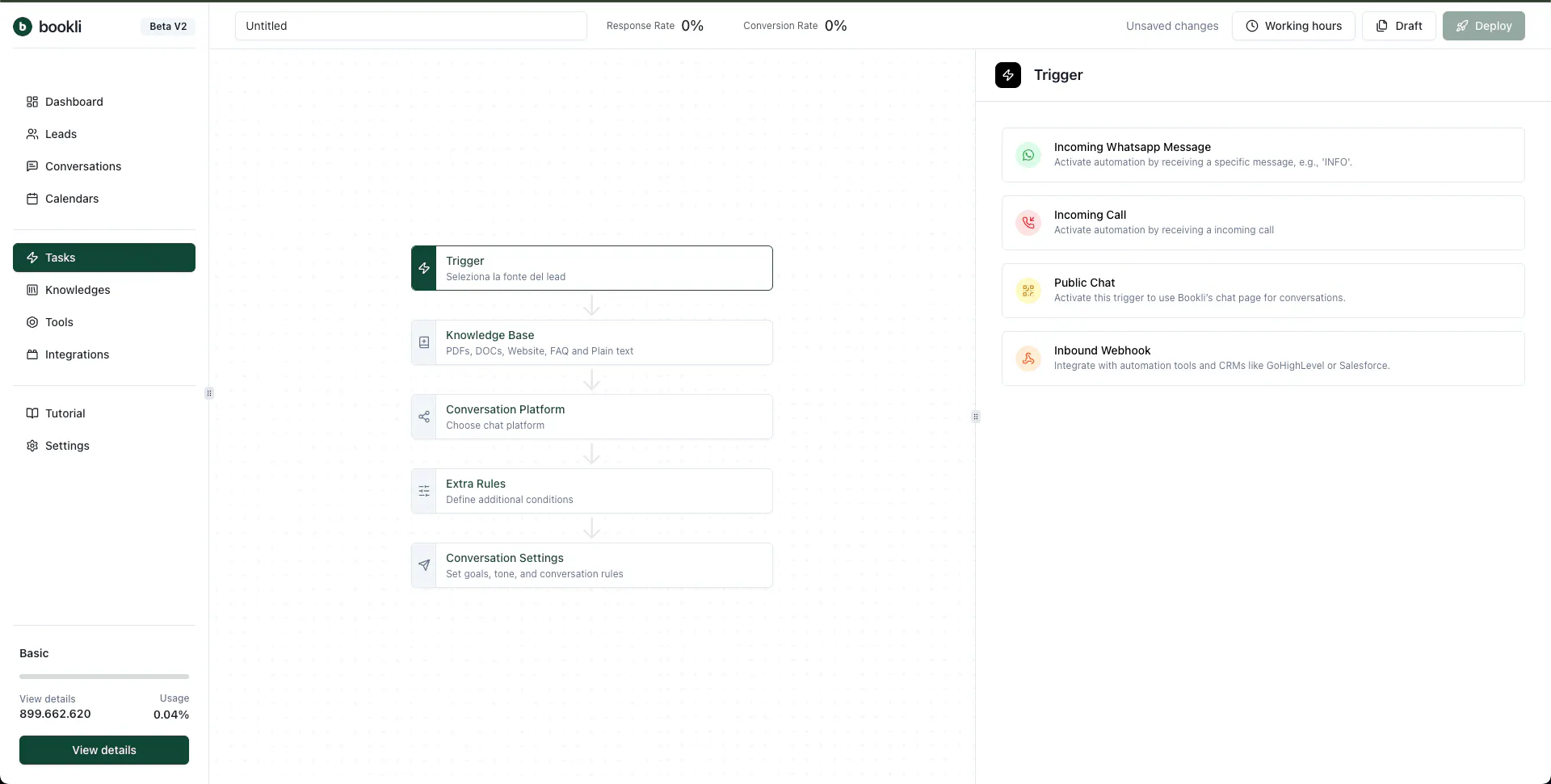The width and height of the screenshot is (1551, 784).
Task: Click the Basic plan usage progress bar
Action: coord(104,677)
